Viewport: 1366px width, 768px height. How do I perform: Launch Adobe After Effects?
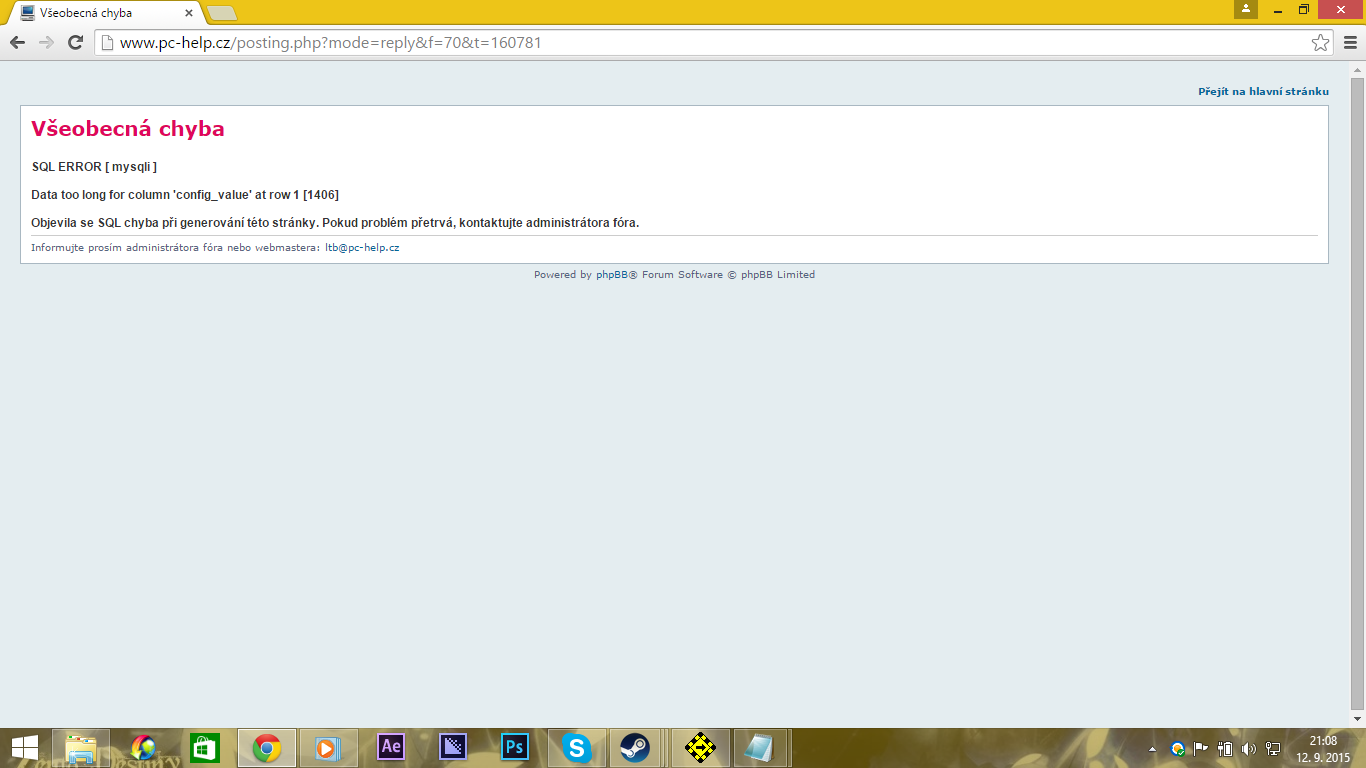[x=391, y=748]
